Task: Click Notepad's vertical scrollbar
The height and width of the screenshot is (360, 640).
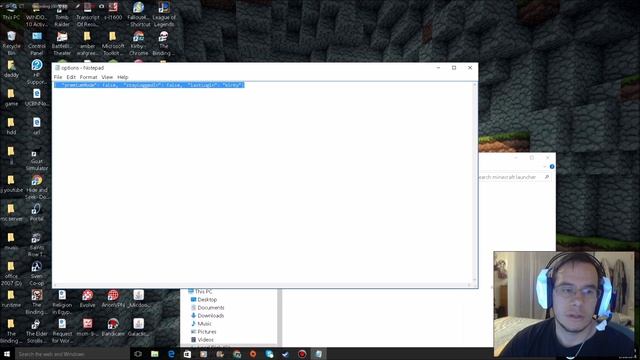Action: point(474,183)
